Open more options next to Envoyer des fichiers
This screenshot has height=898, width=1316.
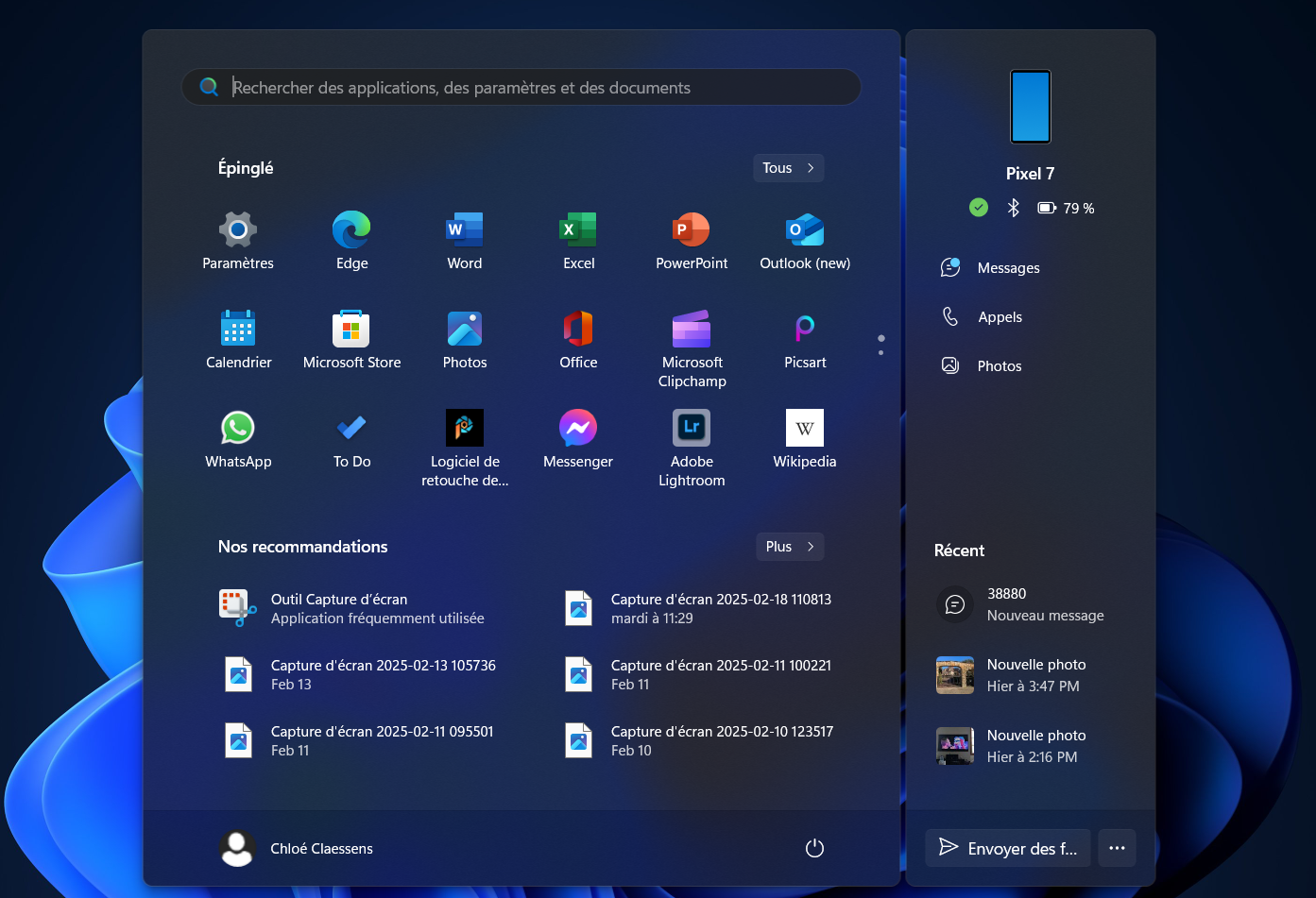1116,848
